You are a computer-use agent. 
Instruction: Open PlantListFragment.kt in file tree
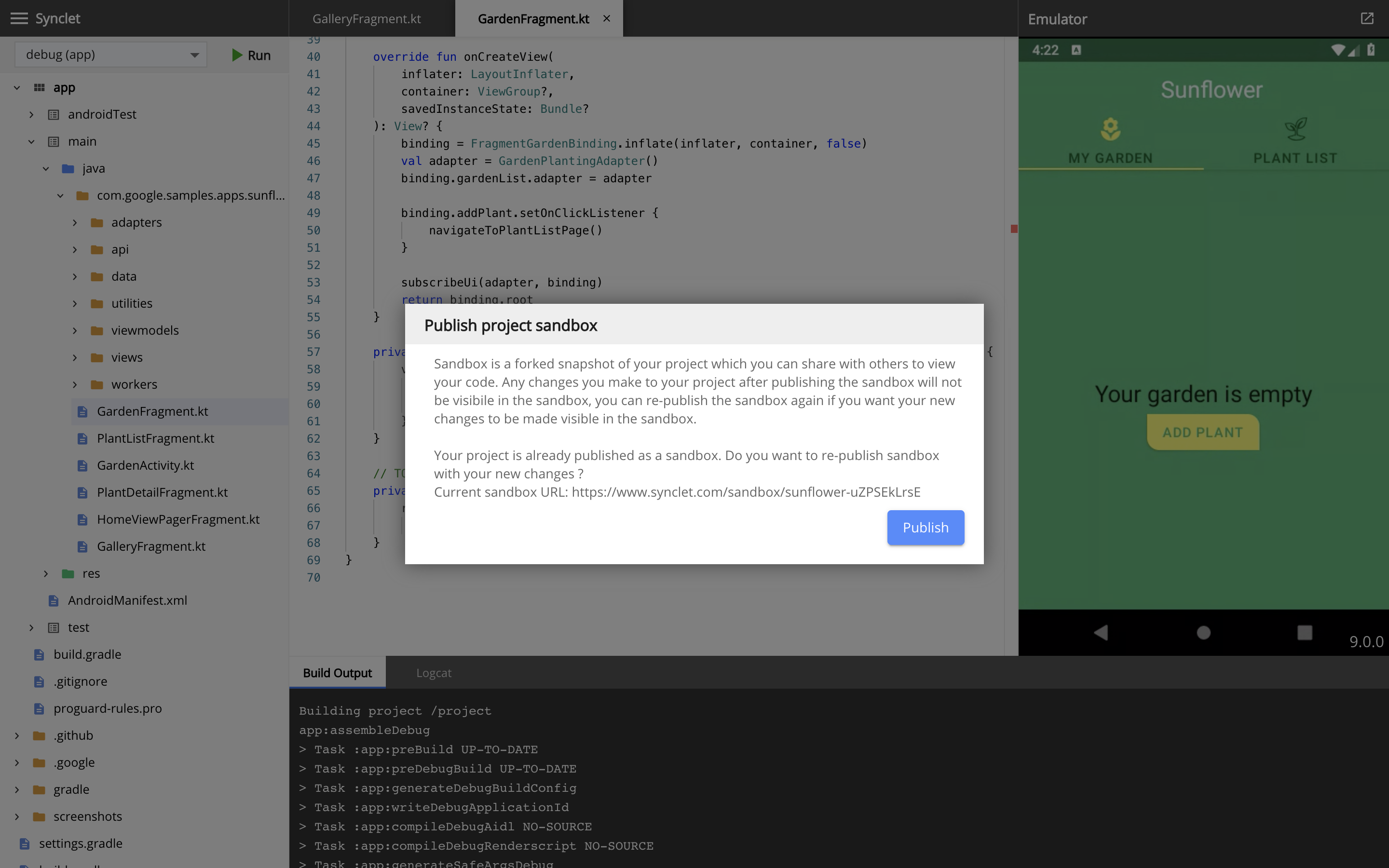coord(155,439)
